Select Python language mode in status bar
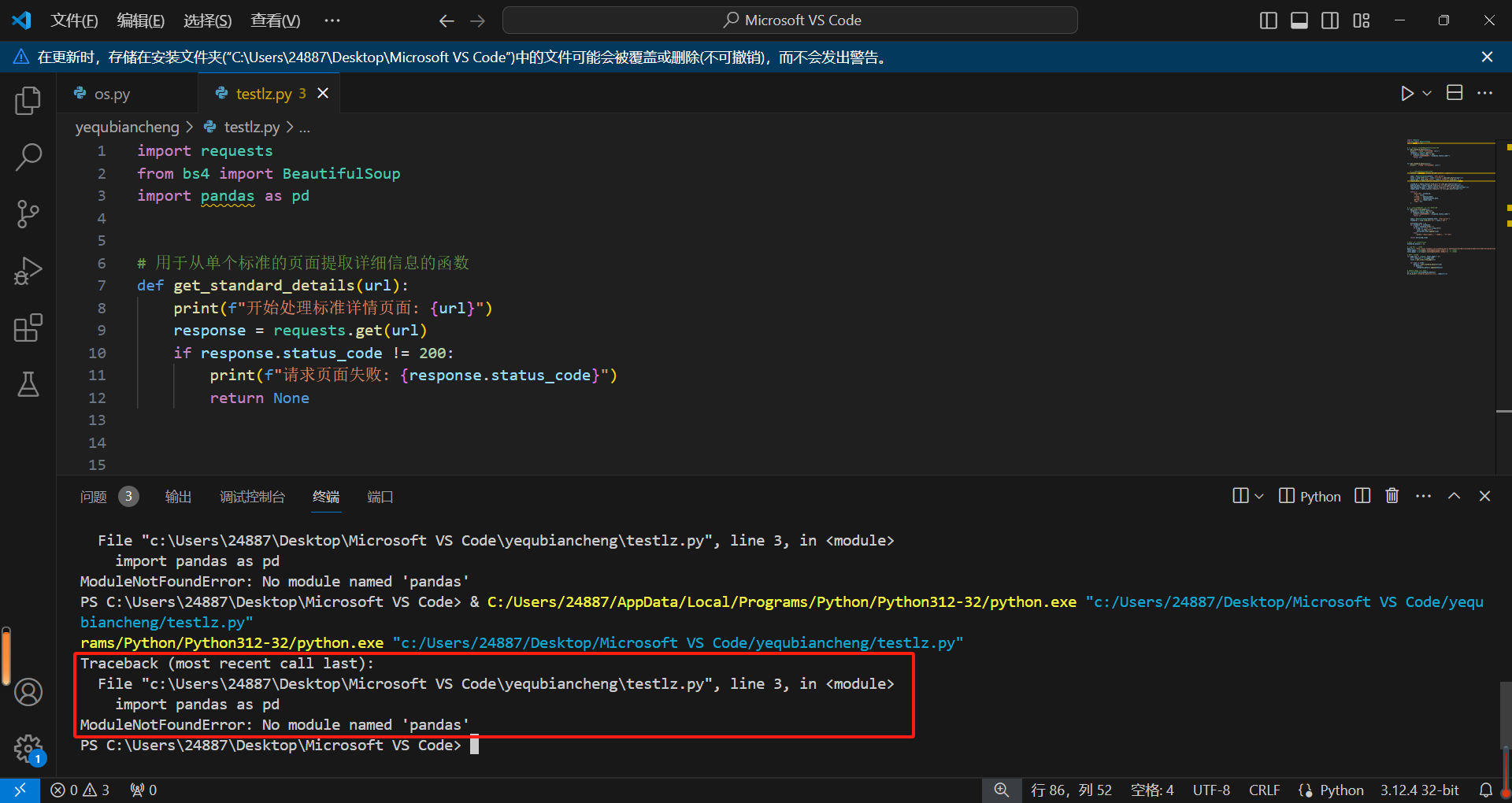This screenshot has height=803, width=1512. tap(1342, 790)
